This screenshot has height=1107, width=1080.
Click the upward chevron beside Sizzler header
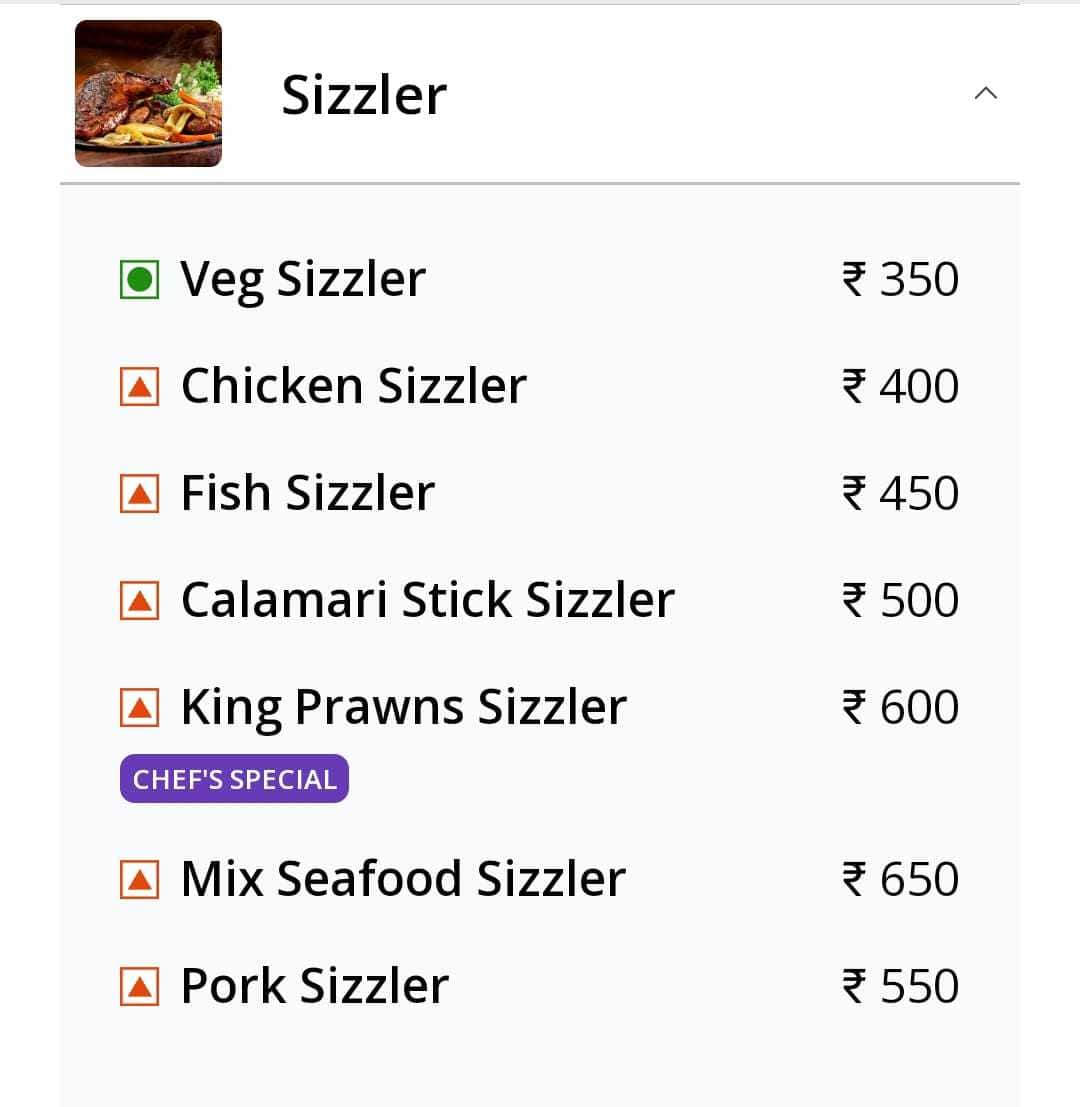click(987, 92)
